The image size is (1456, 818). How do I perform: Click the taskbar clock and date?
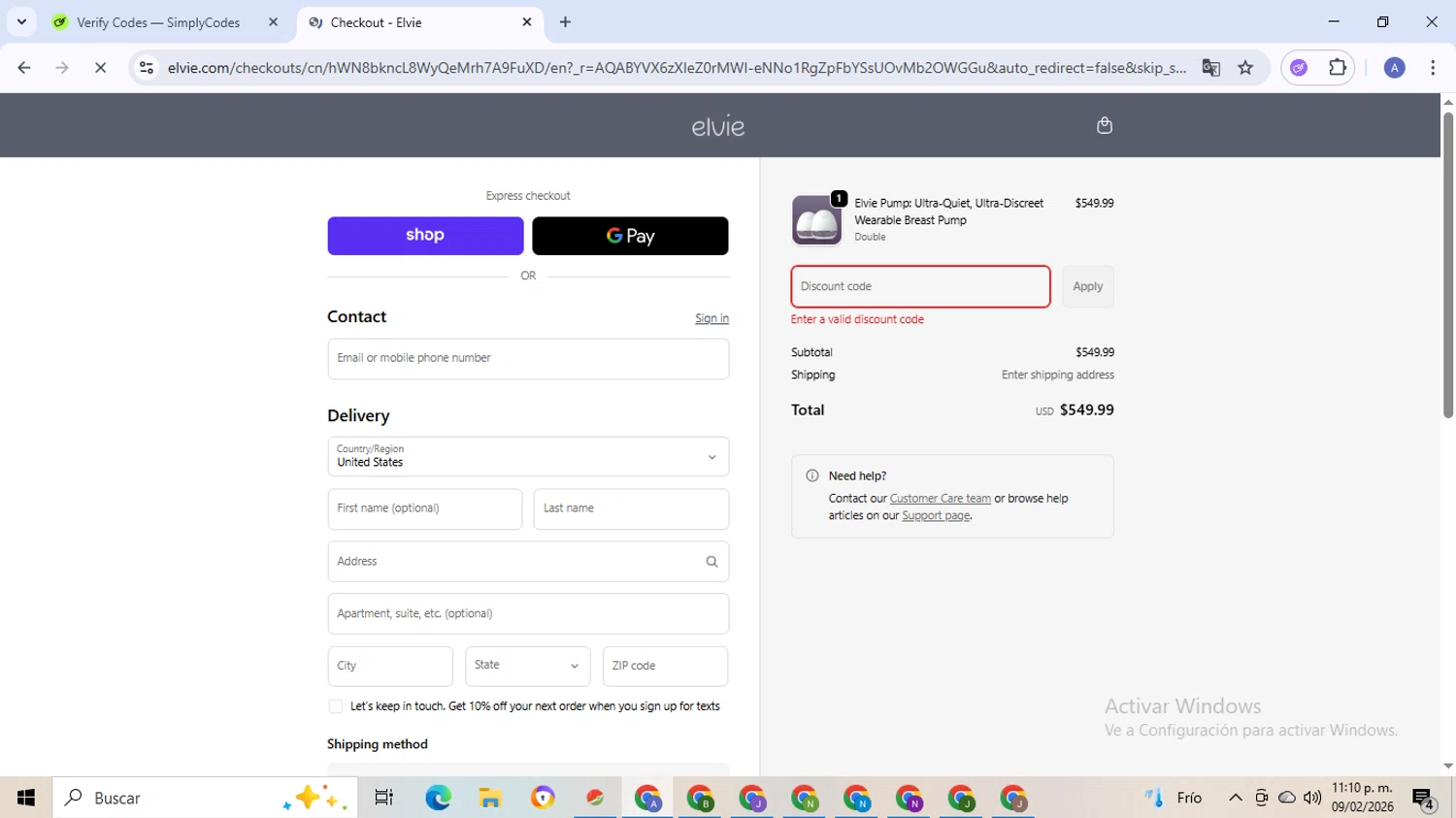point(1363,798)
